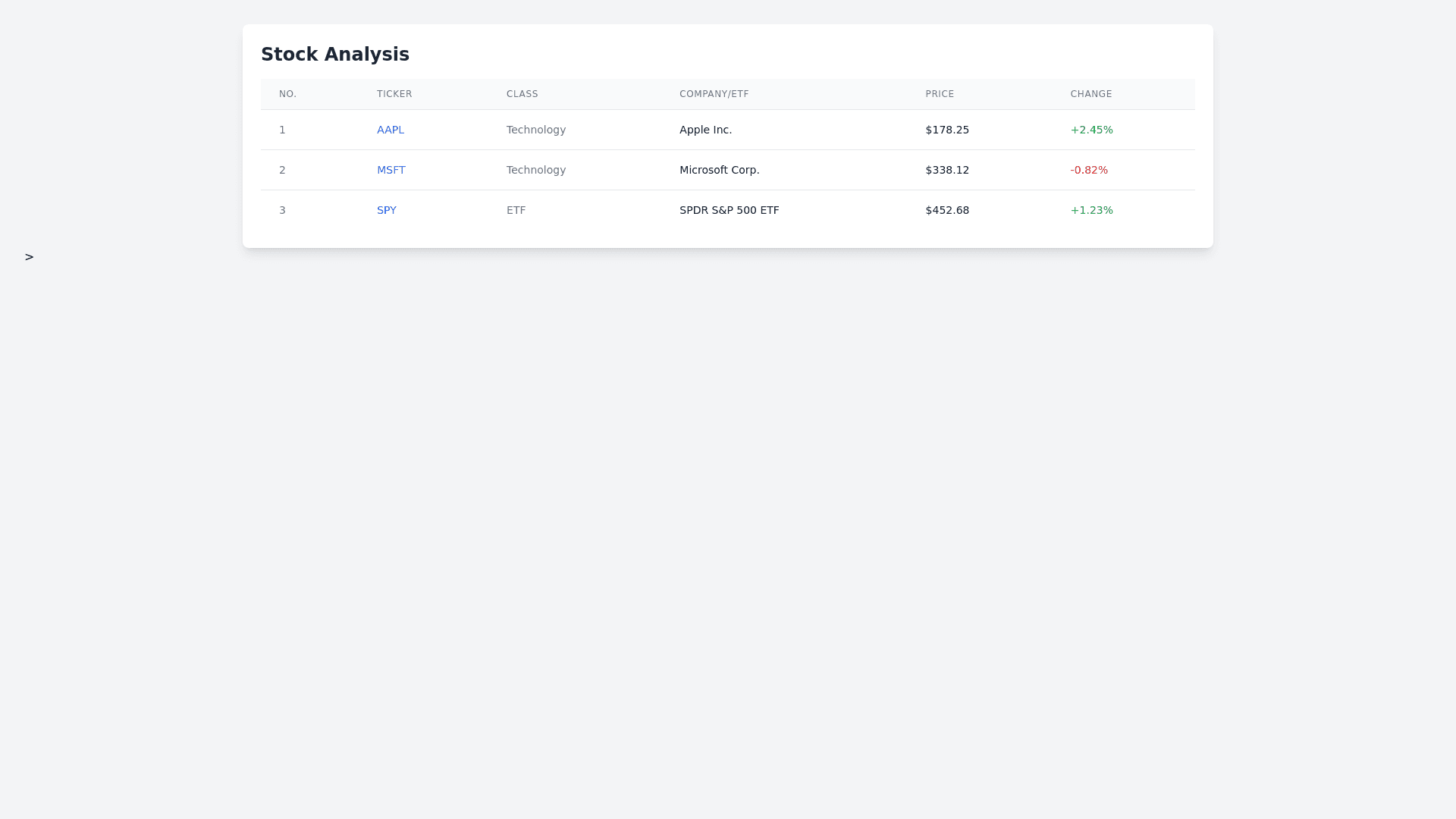
Task: Select the SPDR S&P 500 ETF cell
Action: [x=729, y=210]
